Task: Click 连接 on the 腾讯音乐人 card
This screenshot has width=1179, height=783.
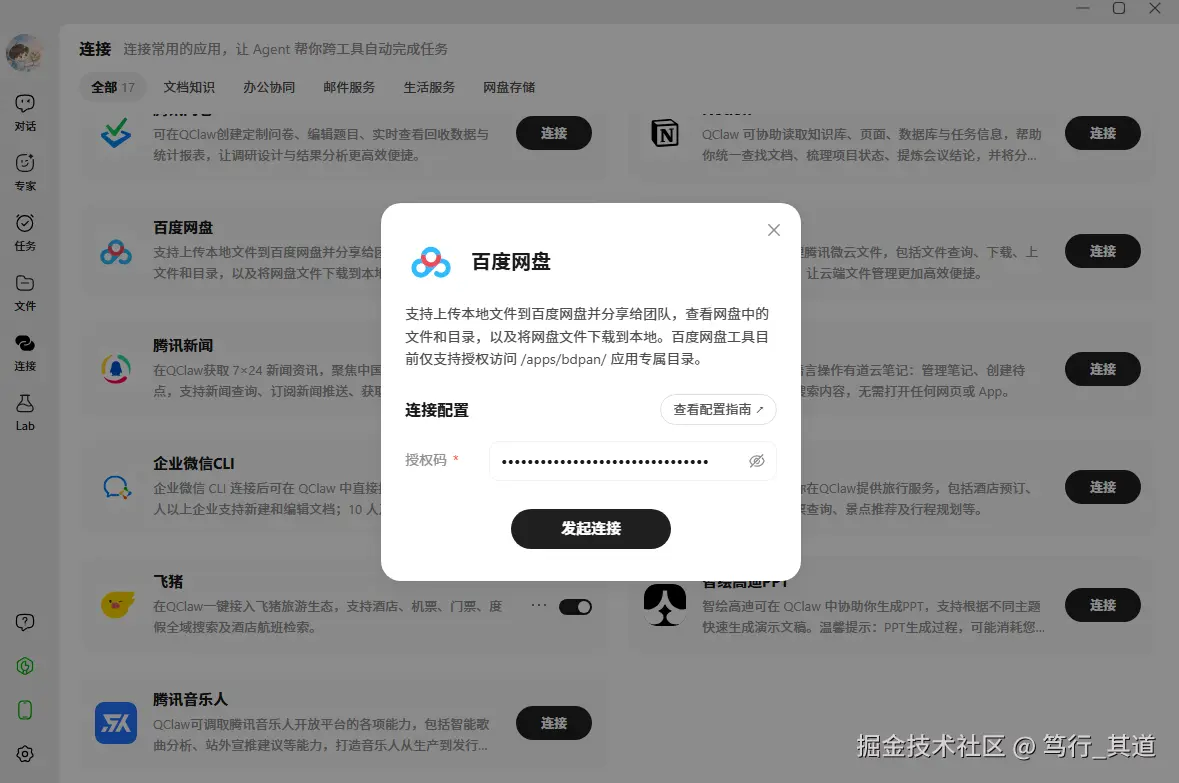Action: tap(553, 723)
